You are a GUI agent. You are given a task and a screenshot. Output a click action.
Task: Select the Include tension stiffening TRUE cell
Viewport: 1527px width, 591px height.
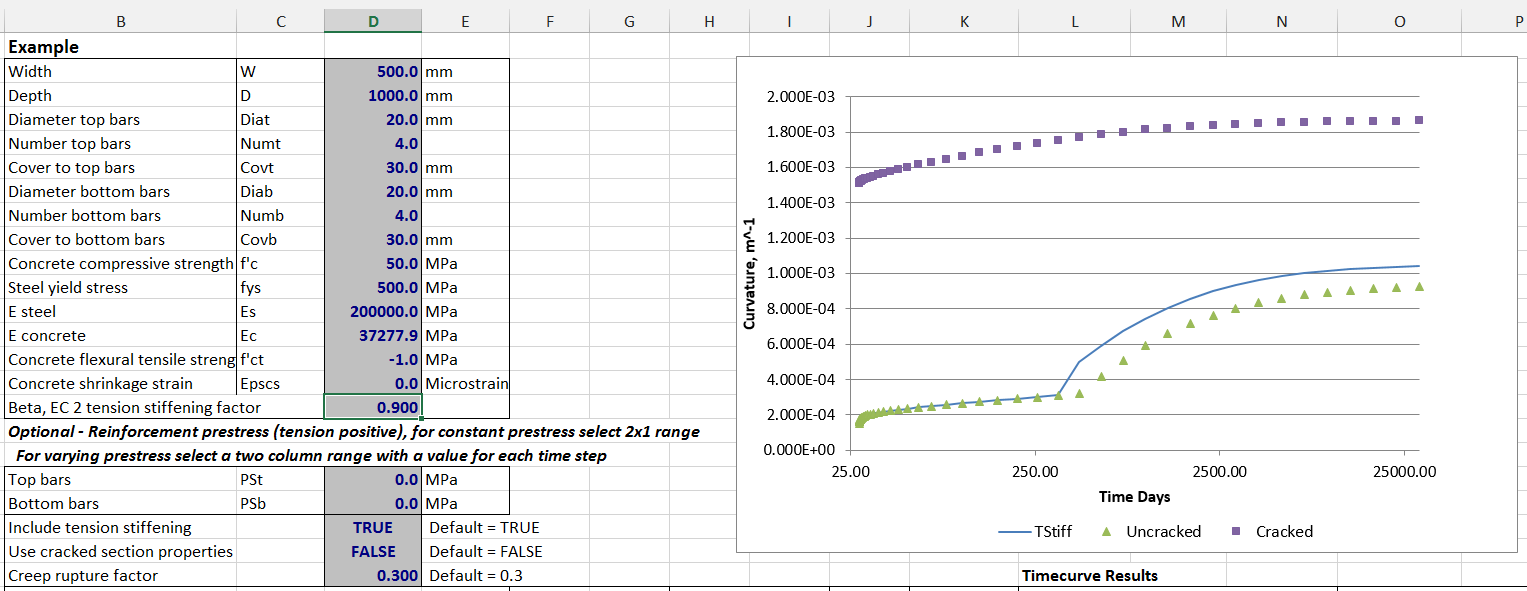click(373, 527)
